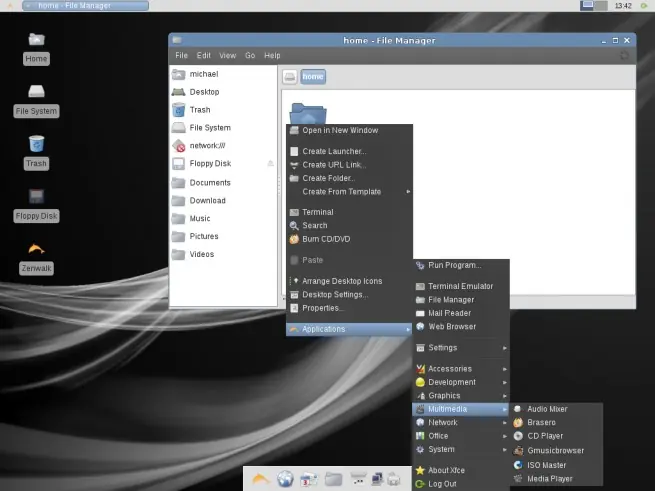The width and height of the screenshot is (655, 491).
Task: Open Pictures folder in the sidebar
Action: coord(204,237)
